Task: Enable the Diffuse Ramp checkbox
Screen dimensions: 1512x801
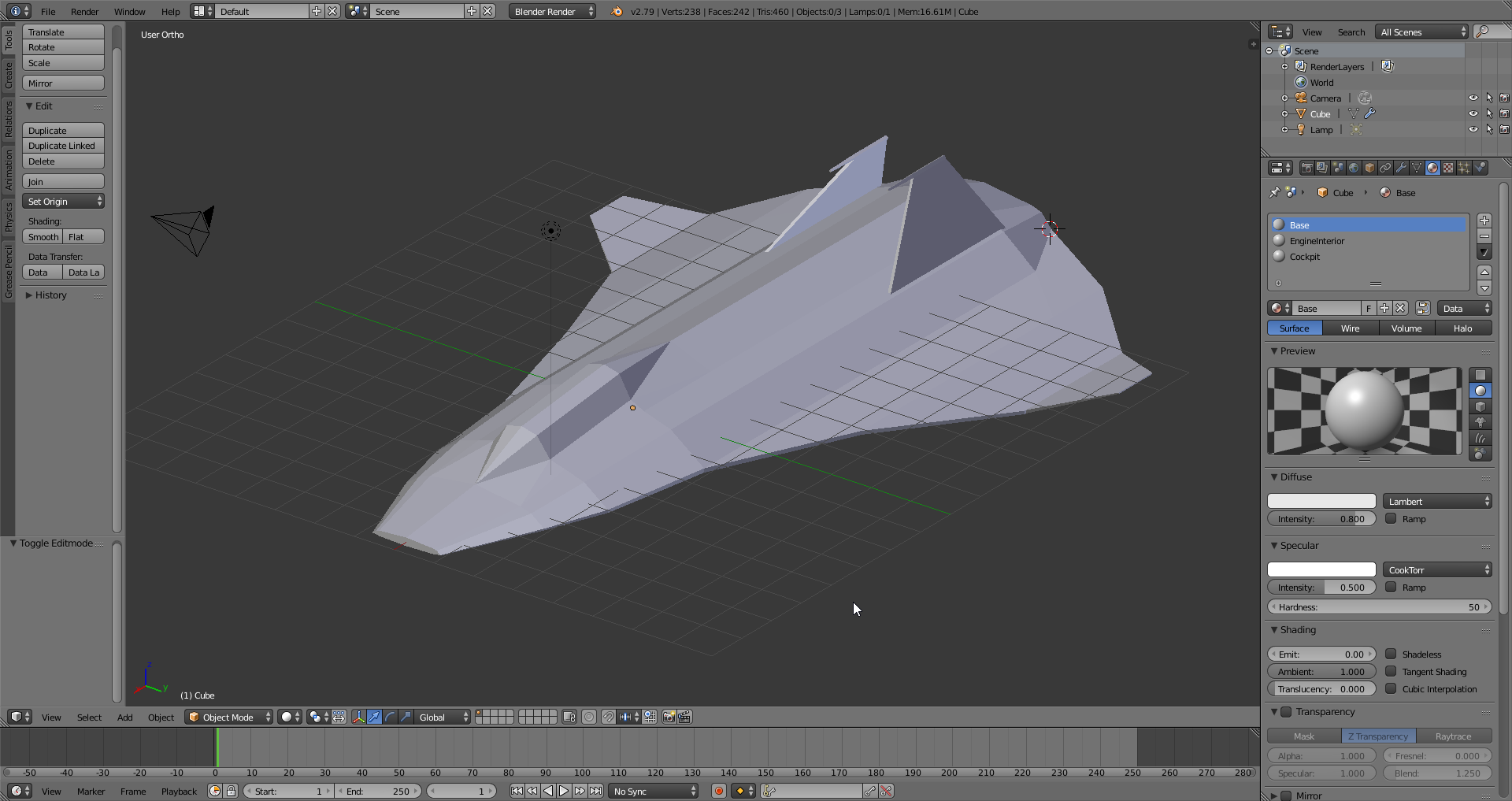Action: click(x=1391, y=518)
